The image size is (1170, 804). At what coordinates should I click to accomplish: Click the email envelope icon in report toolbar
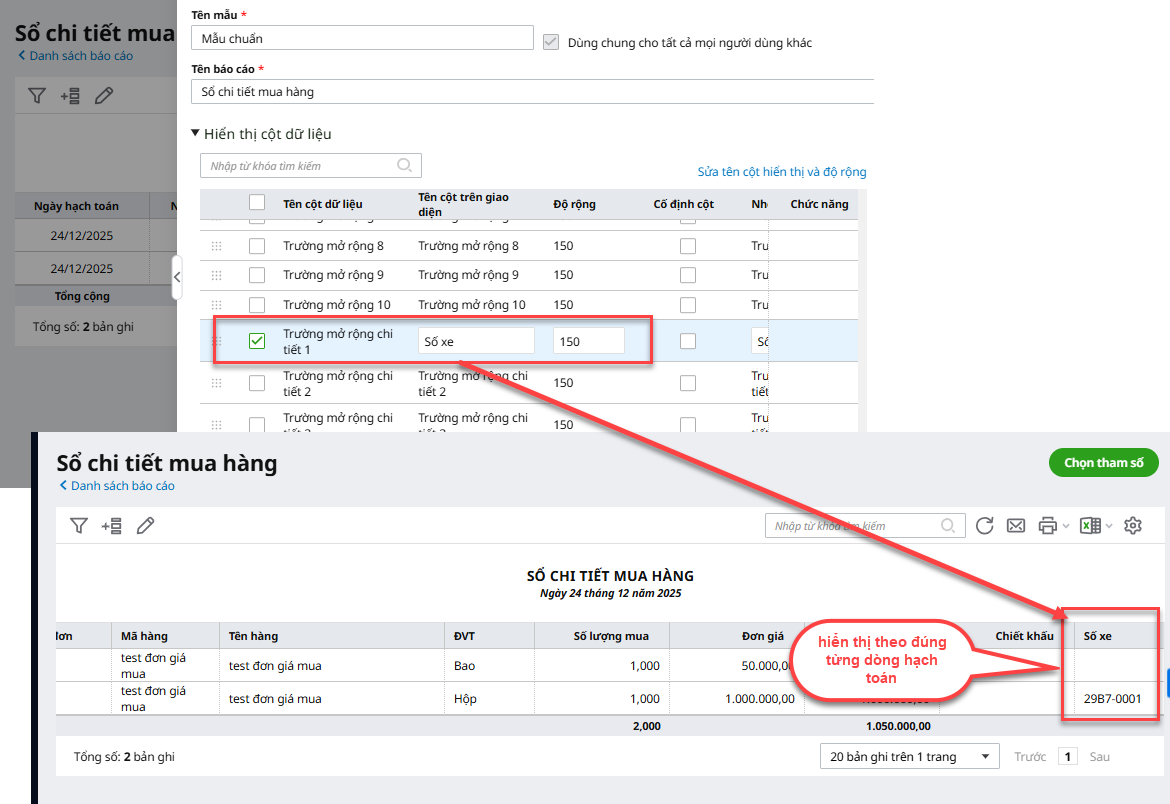pyautogui.click(x=1016, y=526)
